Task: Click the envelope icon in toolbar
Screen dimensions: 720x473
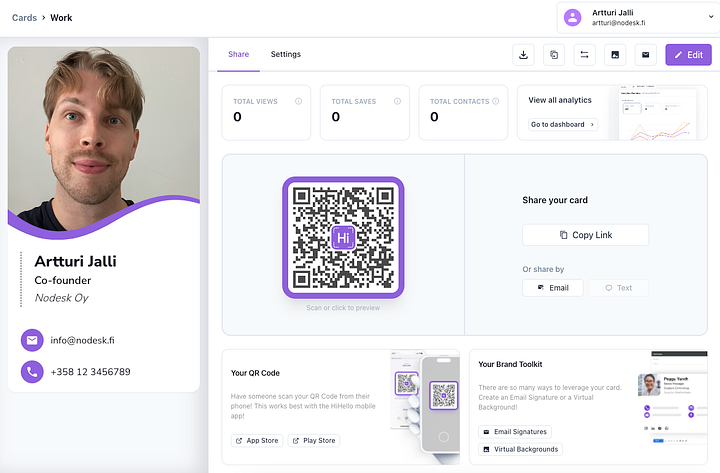Action: tap(646, 55)
